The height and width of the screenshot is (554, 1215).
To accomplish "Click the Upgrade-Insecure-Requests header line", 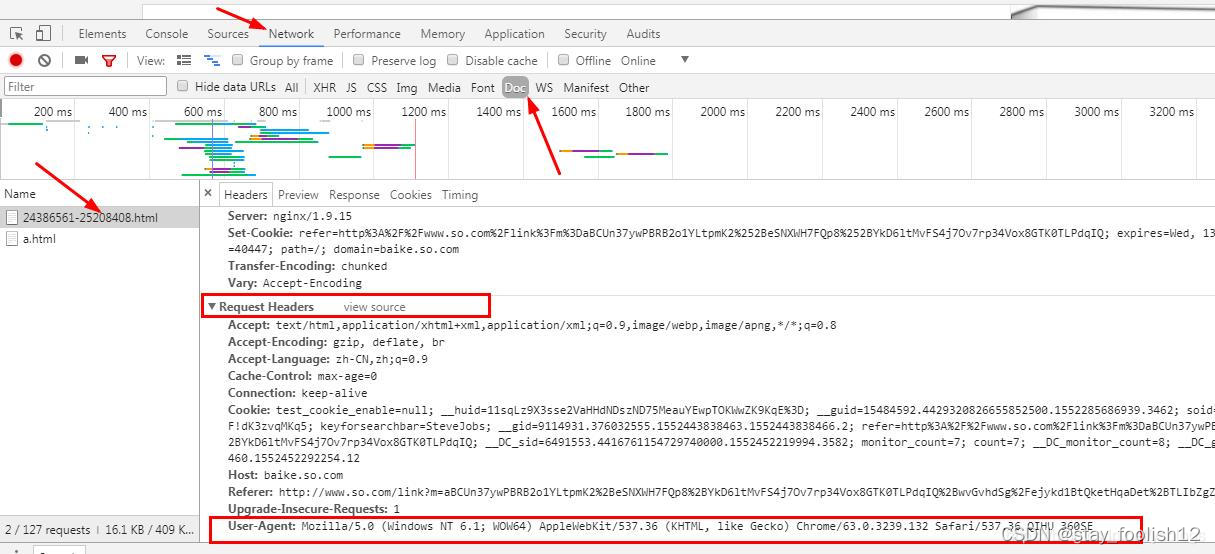I will 314,509.
